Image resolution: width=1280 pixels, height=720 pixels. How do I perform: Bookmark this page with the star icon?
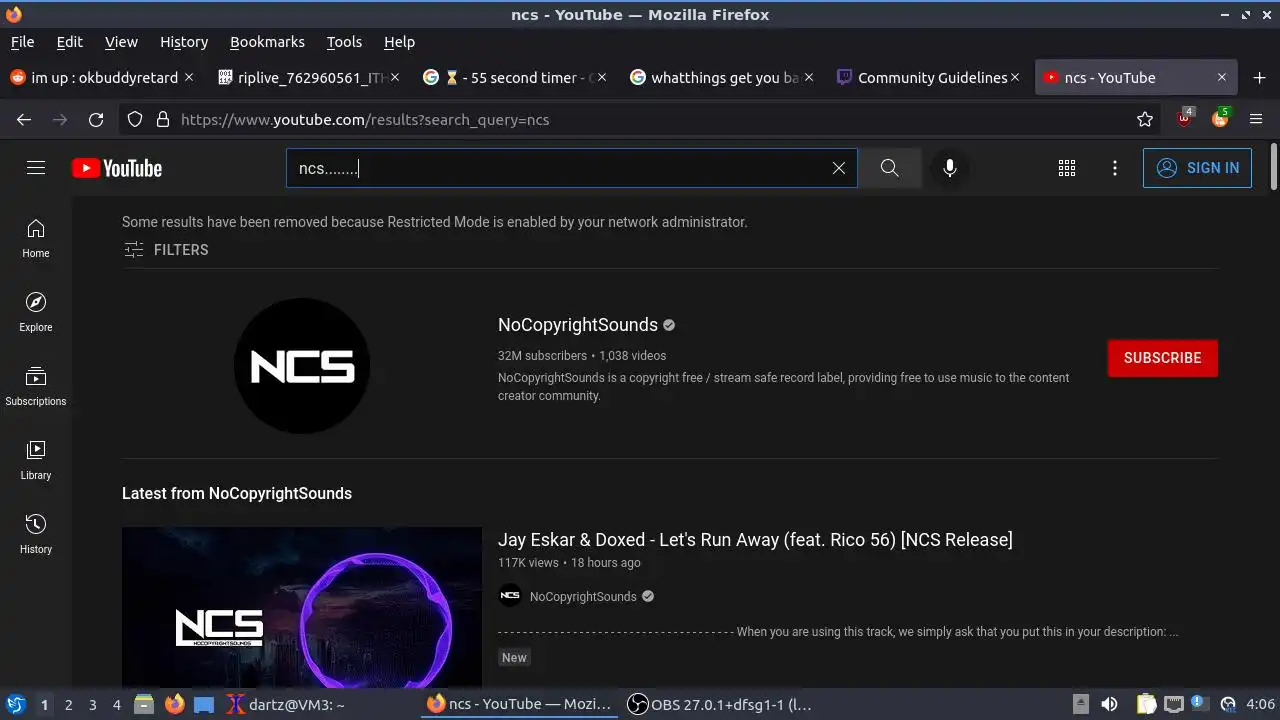tap(1145, 119)
